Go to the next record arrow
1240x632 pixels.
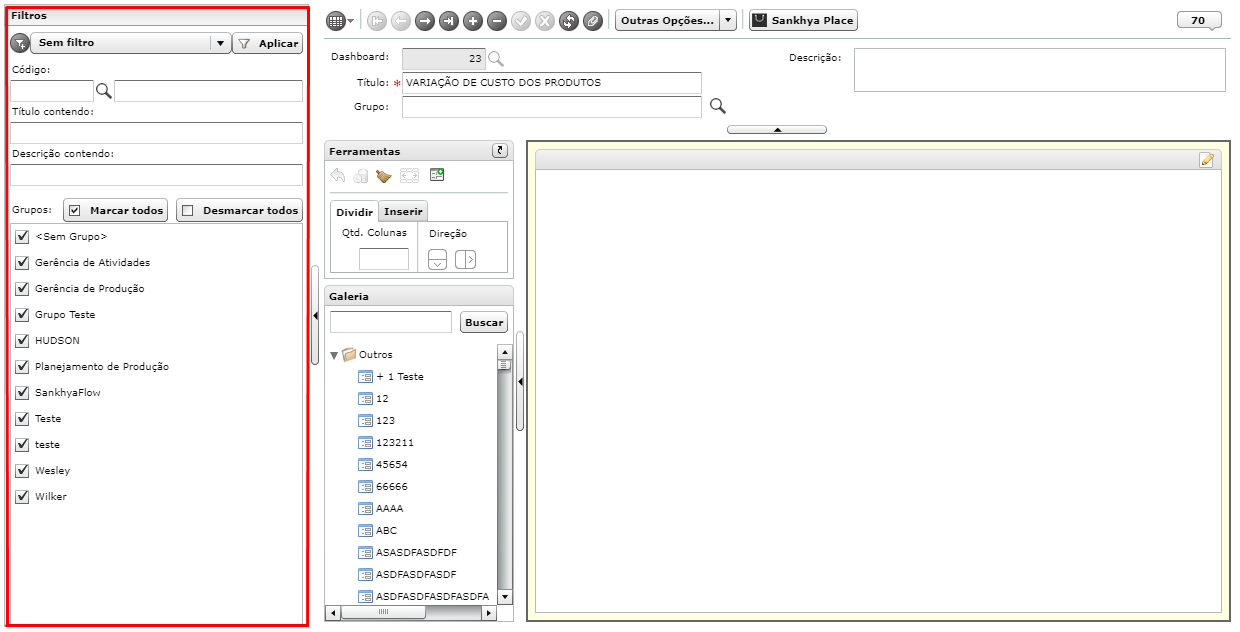point(424,20)
